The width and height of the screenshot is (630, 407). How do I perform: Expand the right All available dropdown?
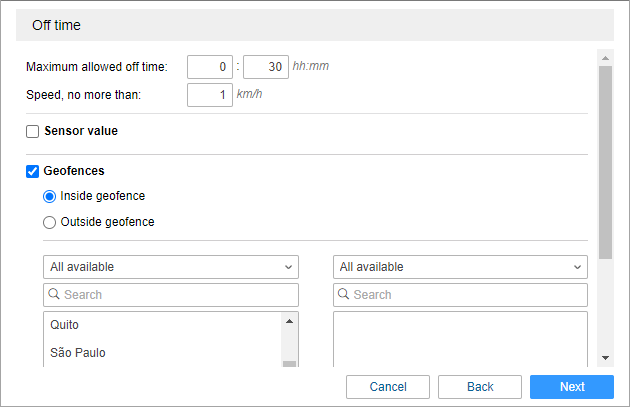point(460,267)
